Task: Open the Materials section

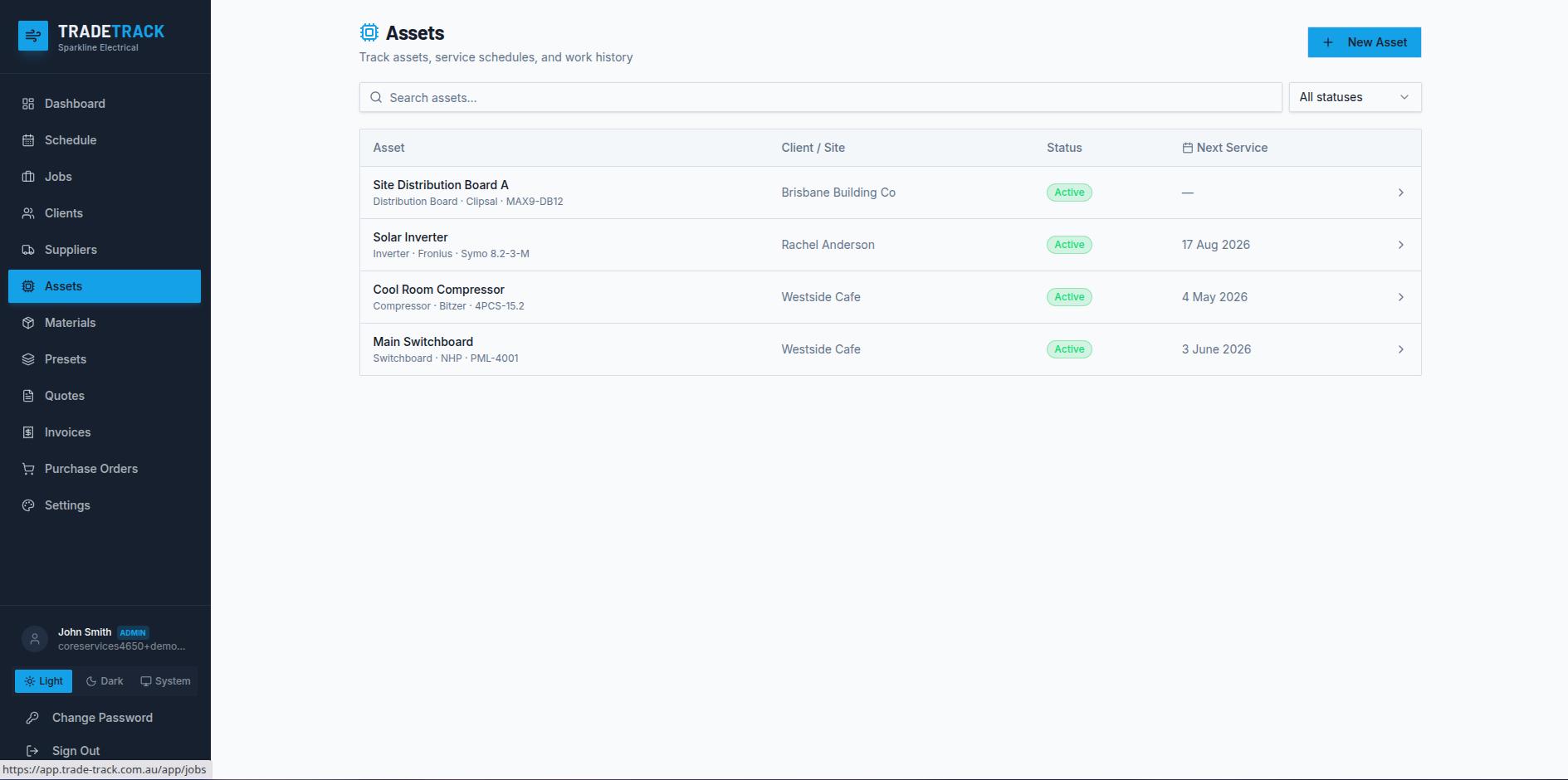Action: [105, 323]
